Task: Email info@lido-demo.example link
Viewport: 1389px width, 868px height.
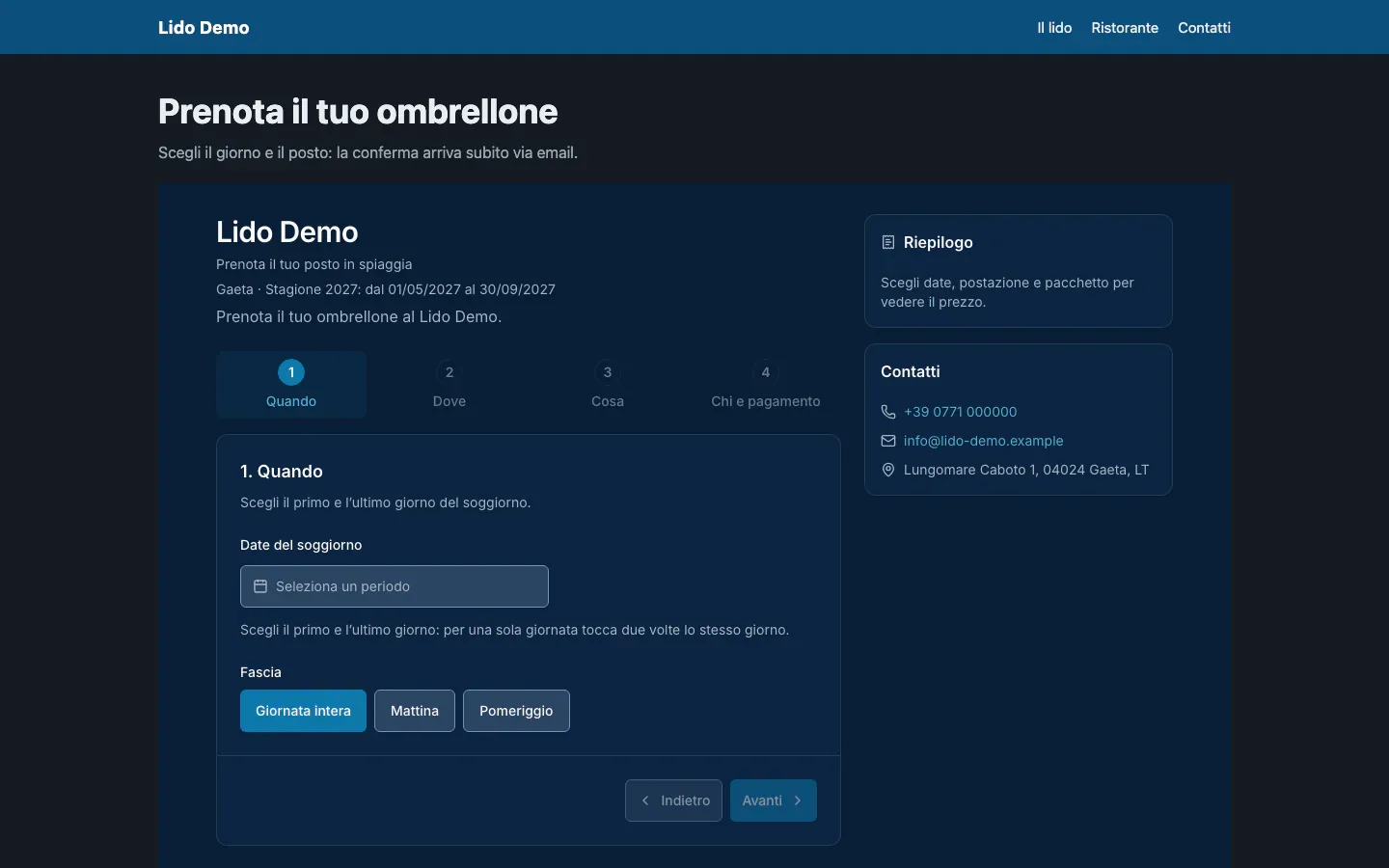Action: click(984, 441)
